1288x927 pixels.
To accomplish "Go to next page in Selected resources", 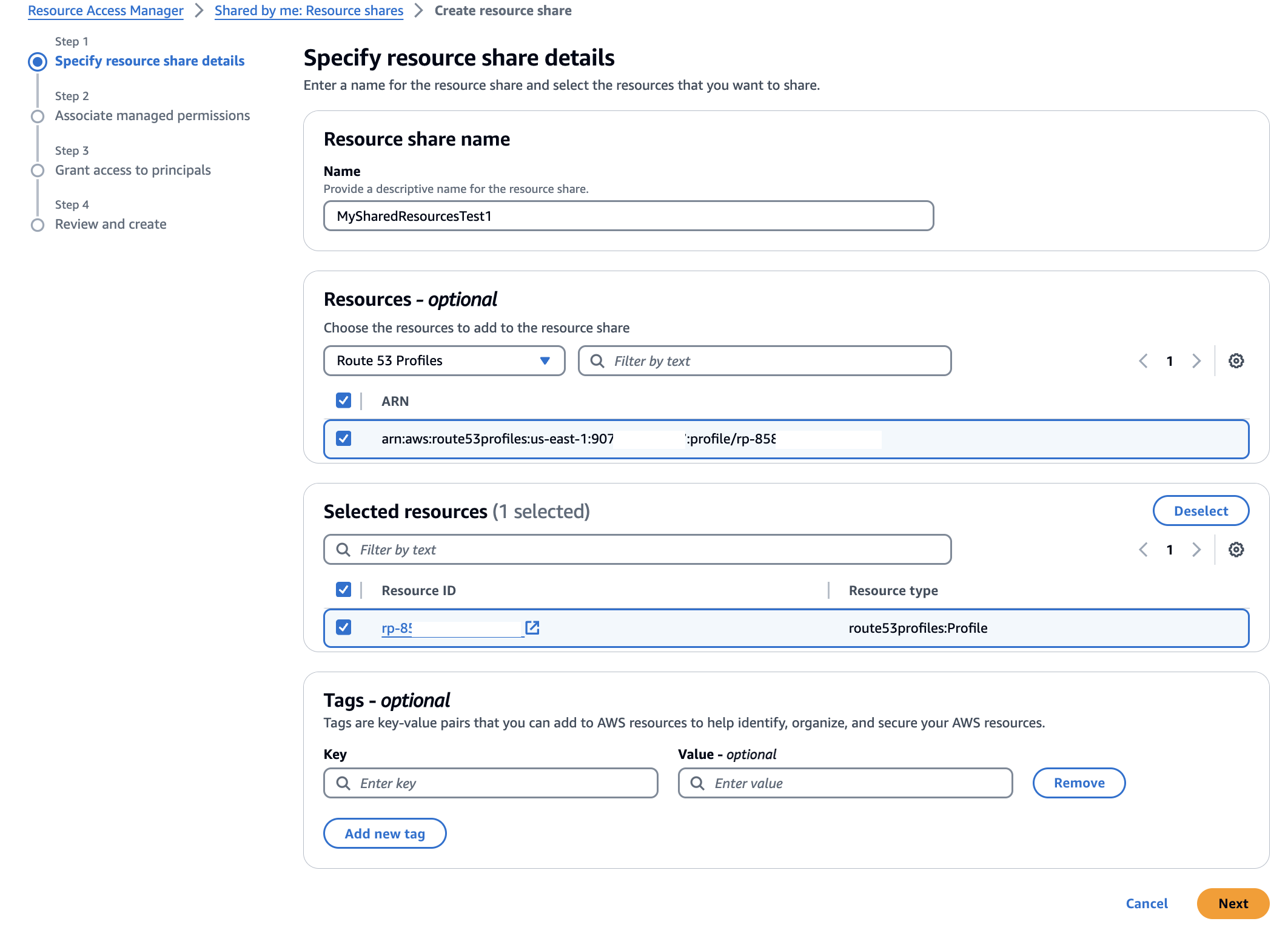I will 1196,550.
